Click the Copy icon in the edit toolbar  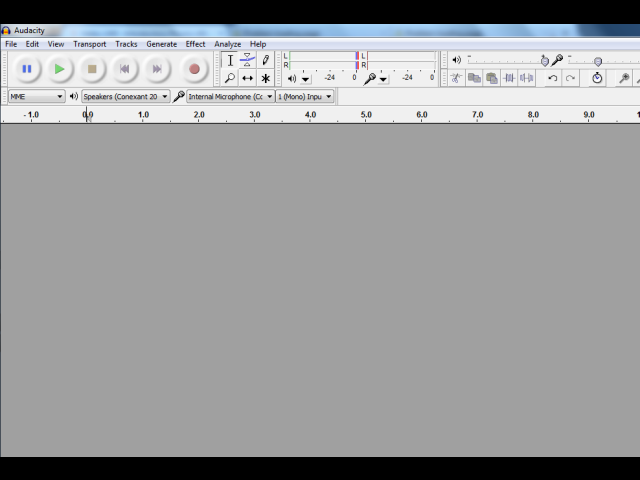(x=474, y=78)
